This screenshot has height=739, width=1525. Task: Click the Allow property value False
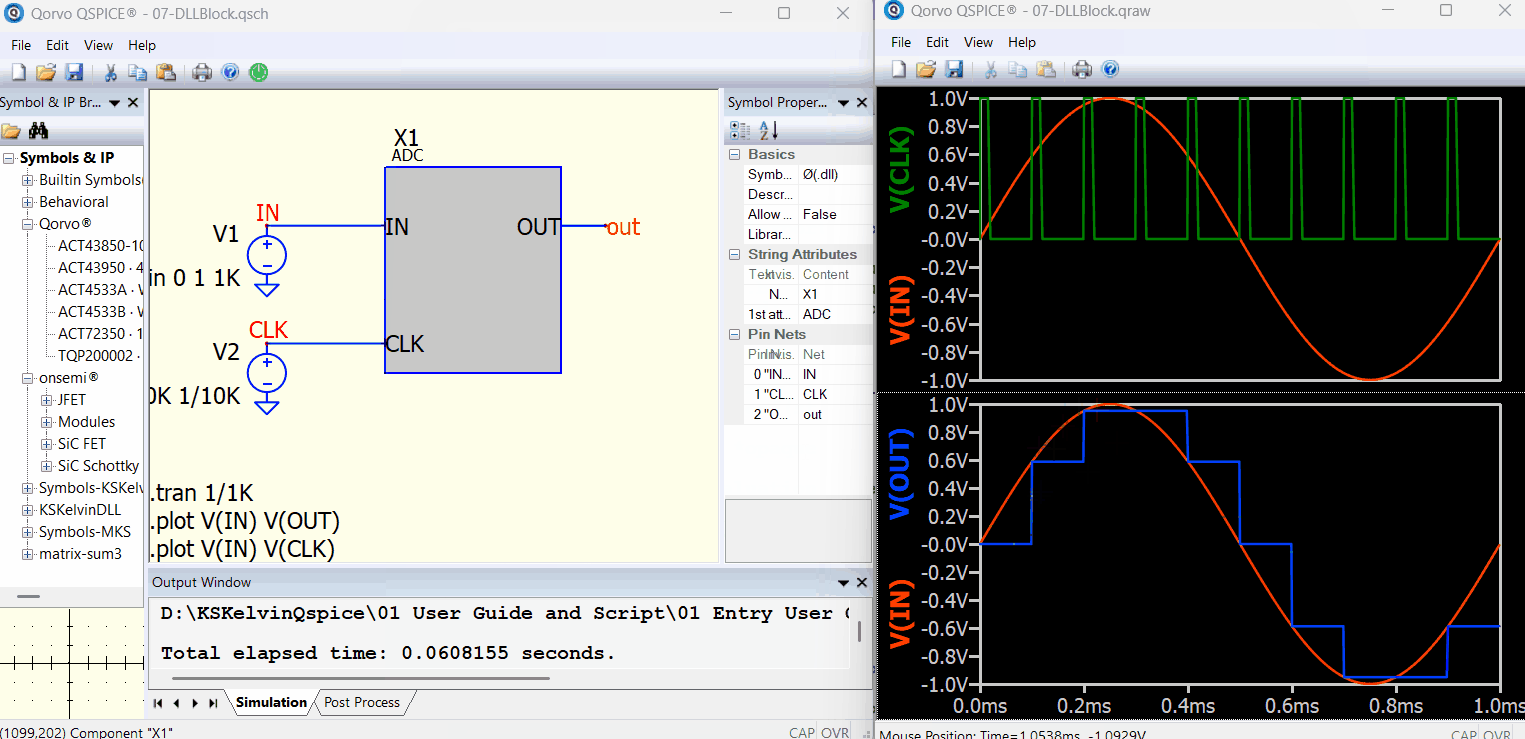(820, 215)
